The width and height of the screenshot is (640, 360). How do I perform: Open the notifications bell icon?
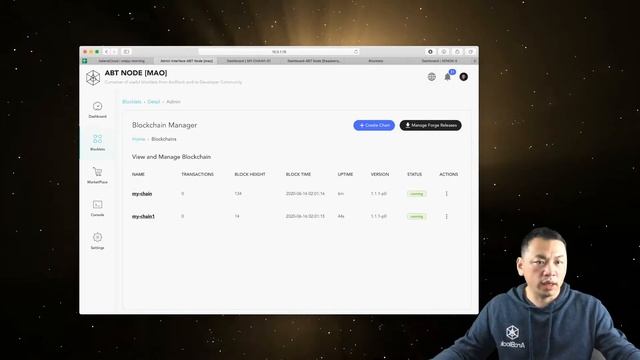pyautogui.click(x=448, y=77)
